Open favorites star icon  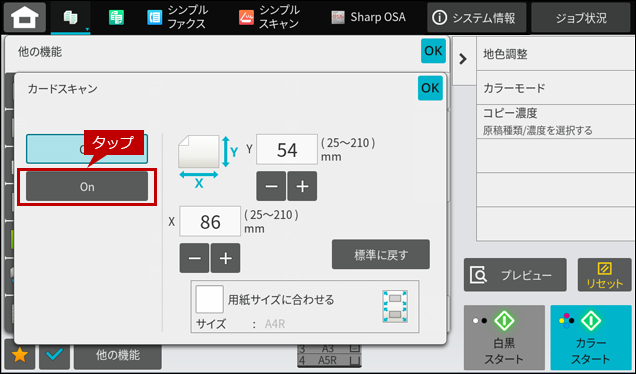pyautogui.click(x=19, y=355)
